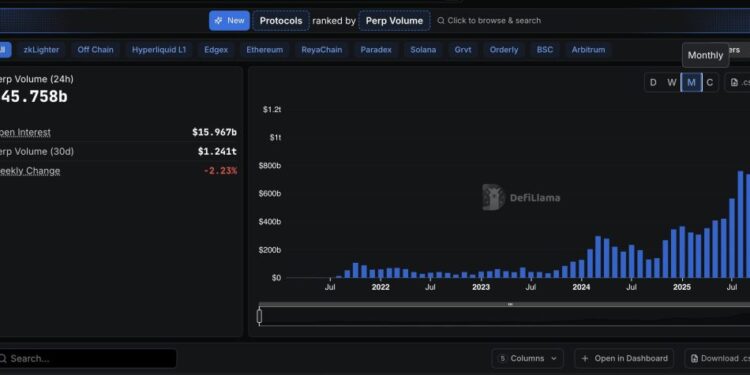Viewport: 750px width, 375px height.
Task: Select the Off Chain filter
Action: click(x=96, y=50)
